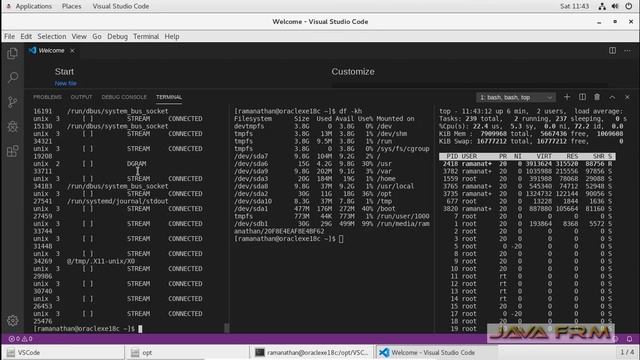Click the /dev/sda7 filesystem row
Viewport: 640px width, 360px height.
point(331,156)
